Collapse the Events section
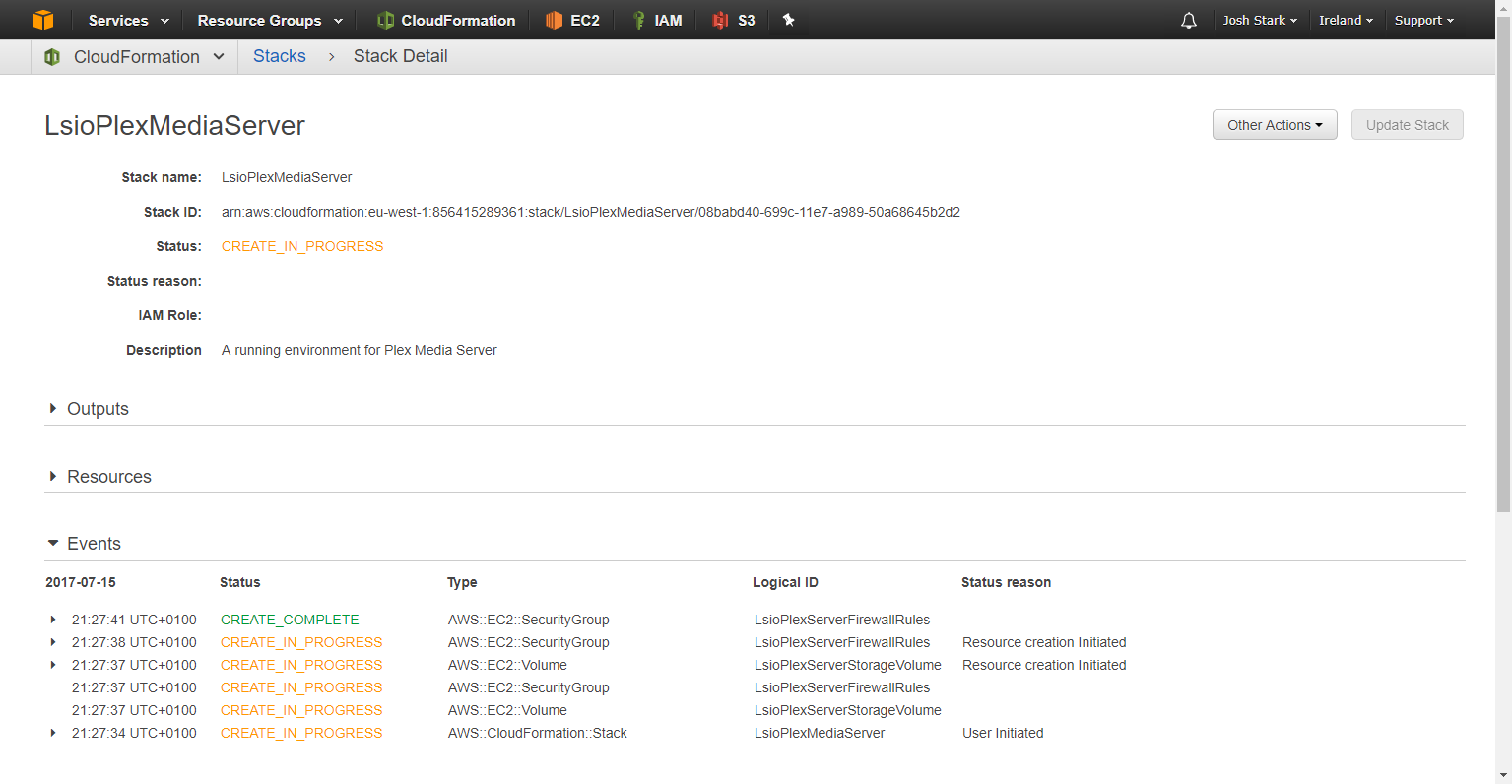 (x=53, y=543)
